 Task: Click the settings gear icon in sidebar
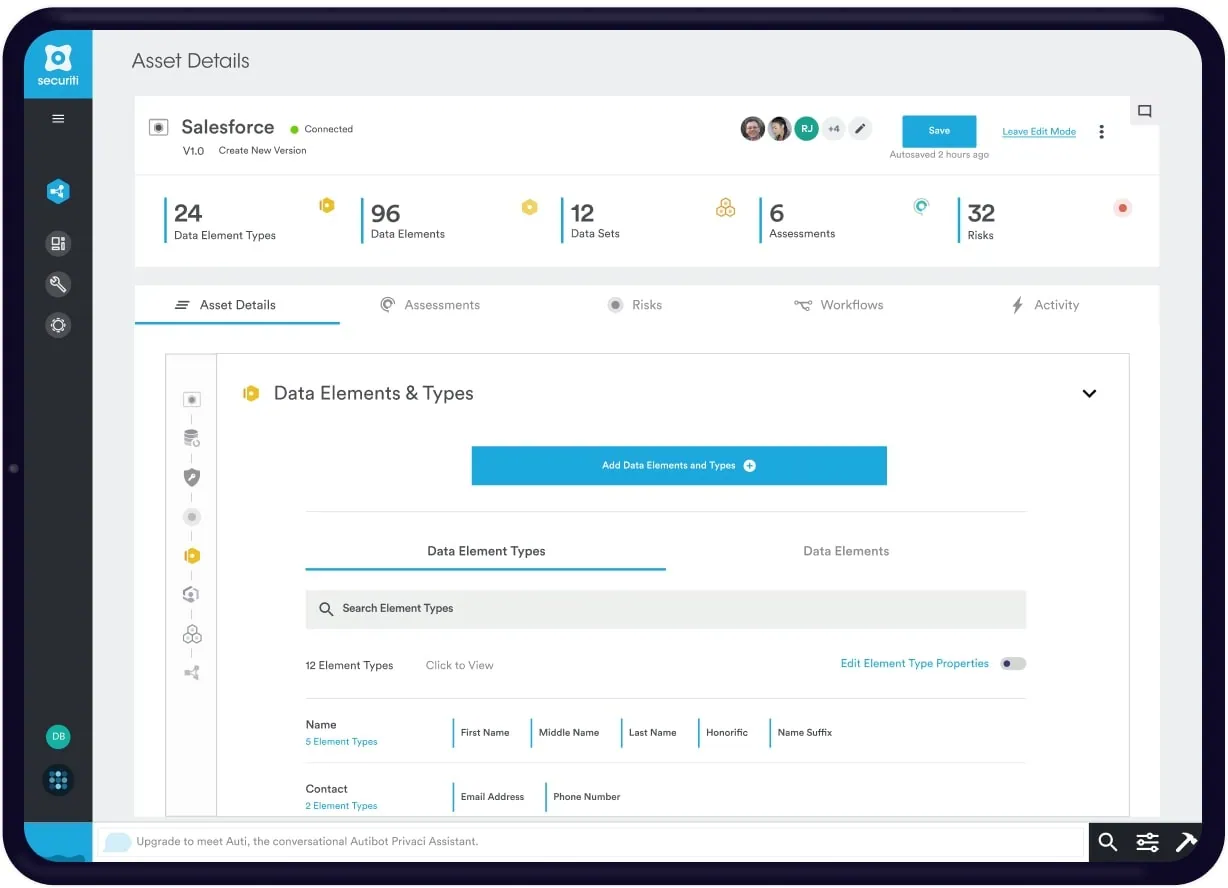[58, 325]
